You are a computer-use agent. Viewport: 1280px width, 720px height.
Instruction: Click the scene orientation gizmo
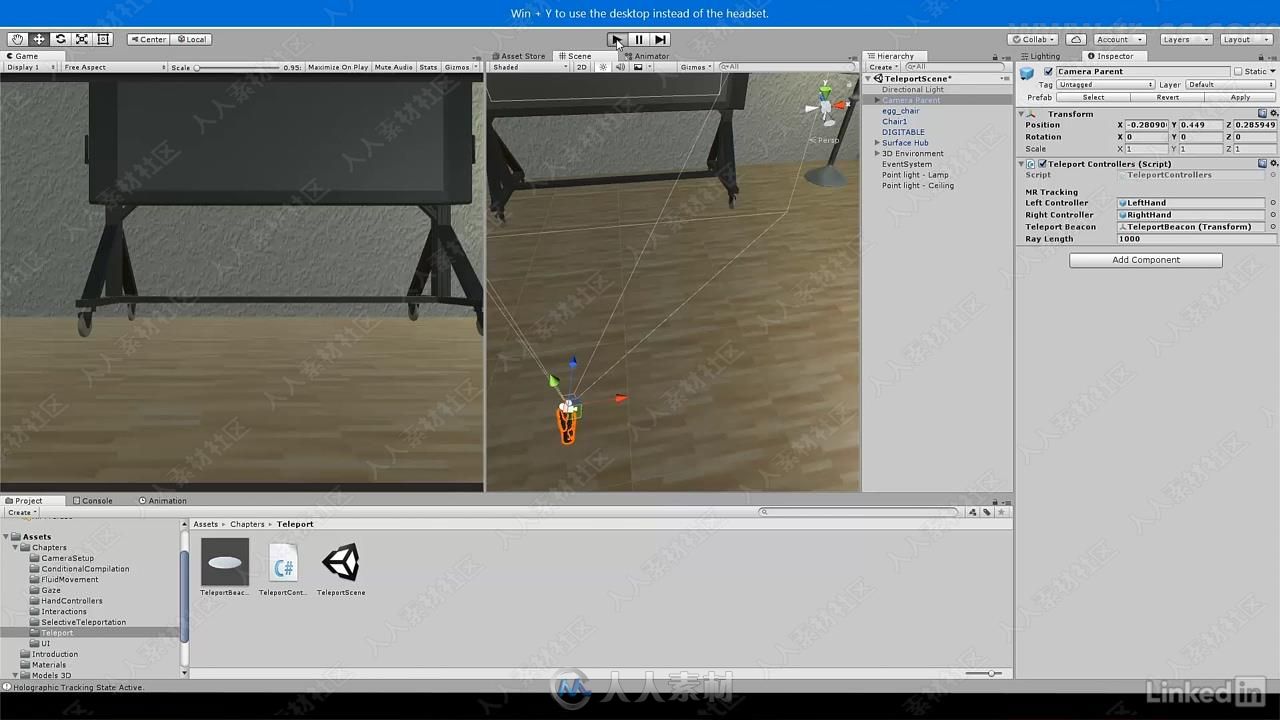click(826, 106)
